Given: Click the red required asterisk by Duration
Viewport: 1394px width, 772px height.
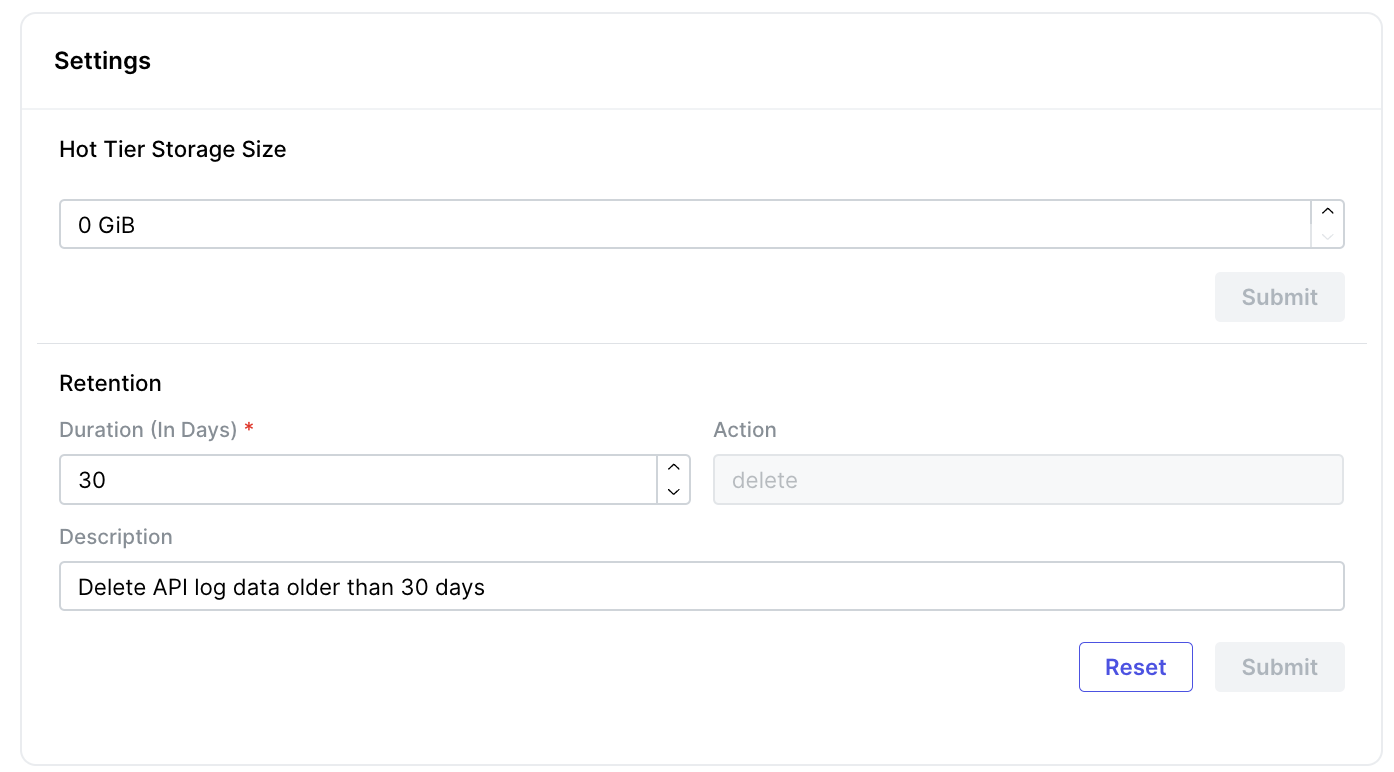Looking at the screenshot, I should click(x=249, y=430).
